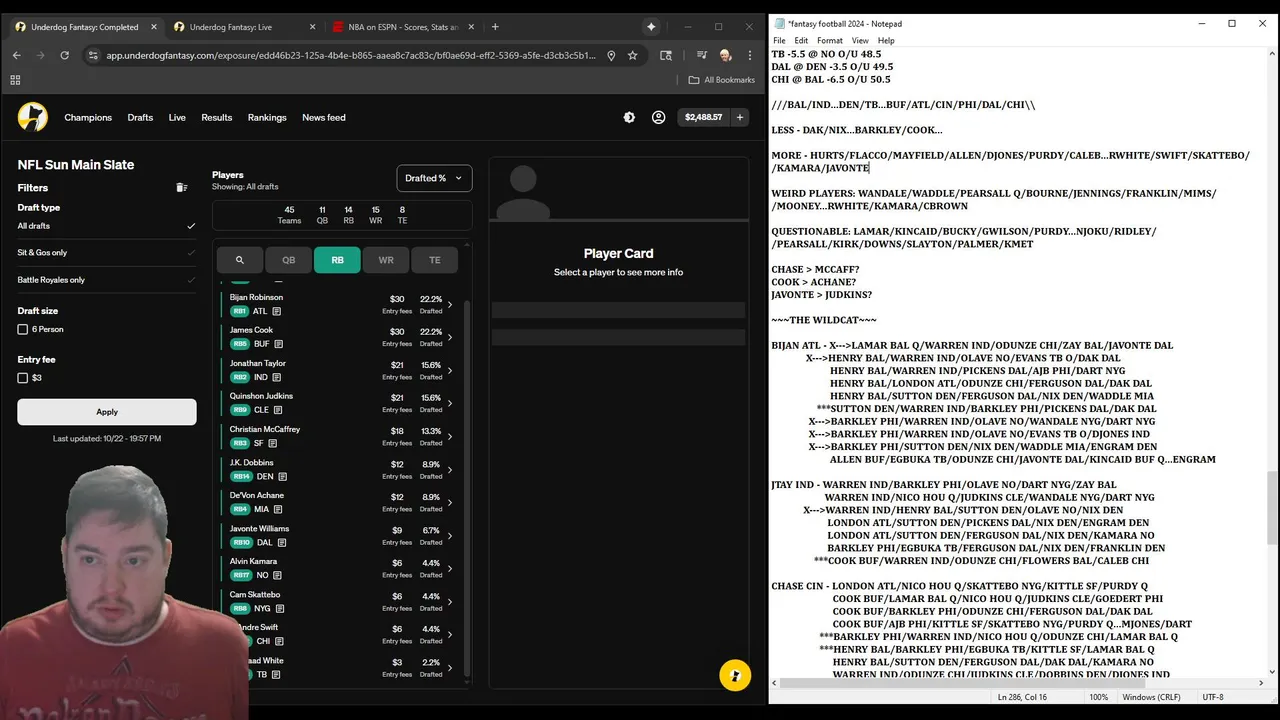Select the All drafts draft type

click(x=107, y=226)
